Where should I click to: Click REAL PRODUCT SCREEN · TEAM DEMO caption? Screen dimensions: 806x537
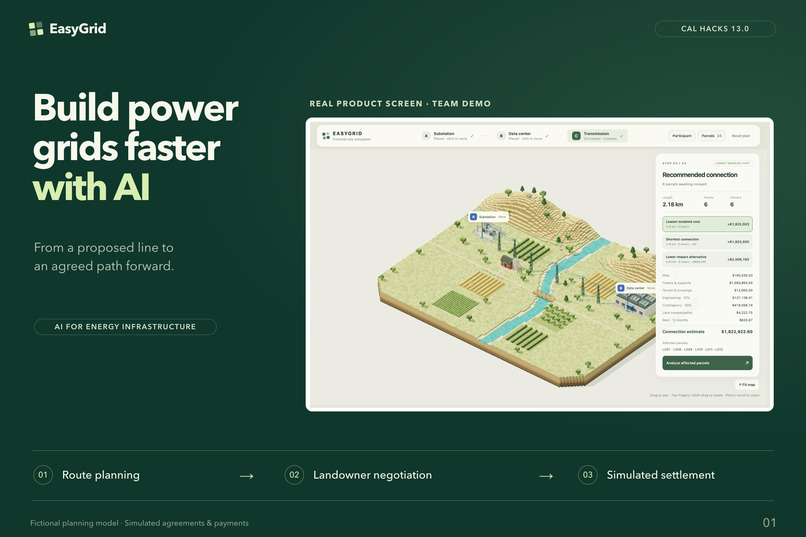click(400, 104)
